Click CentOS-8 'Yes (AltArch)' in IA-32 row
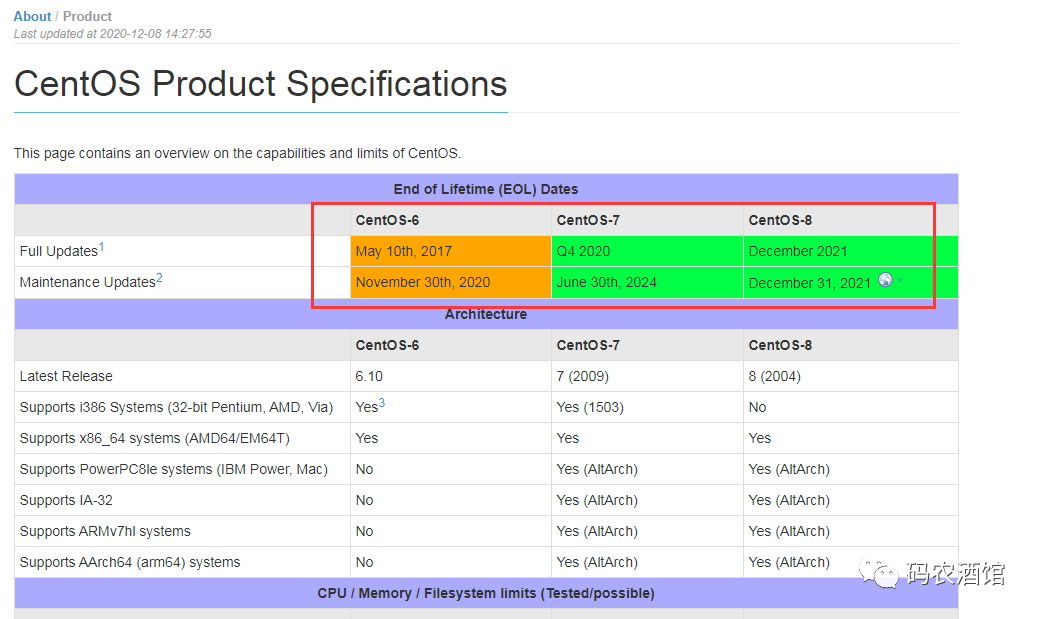 pyautogui.click(x=789, y=500)
